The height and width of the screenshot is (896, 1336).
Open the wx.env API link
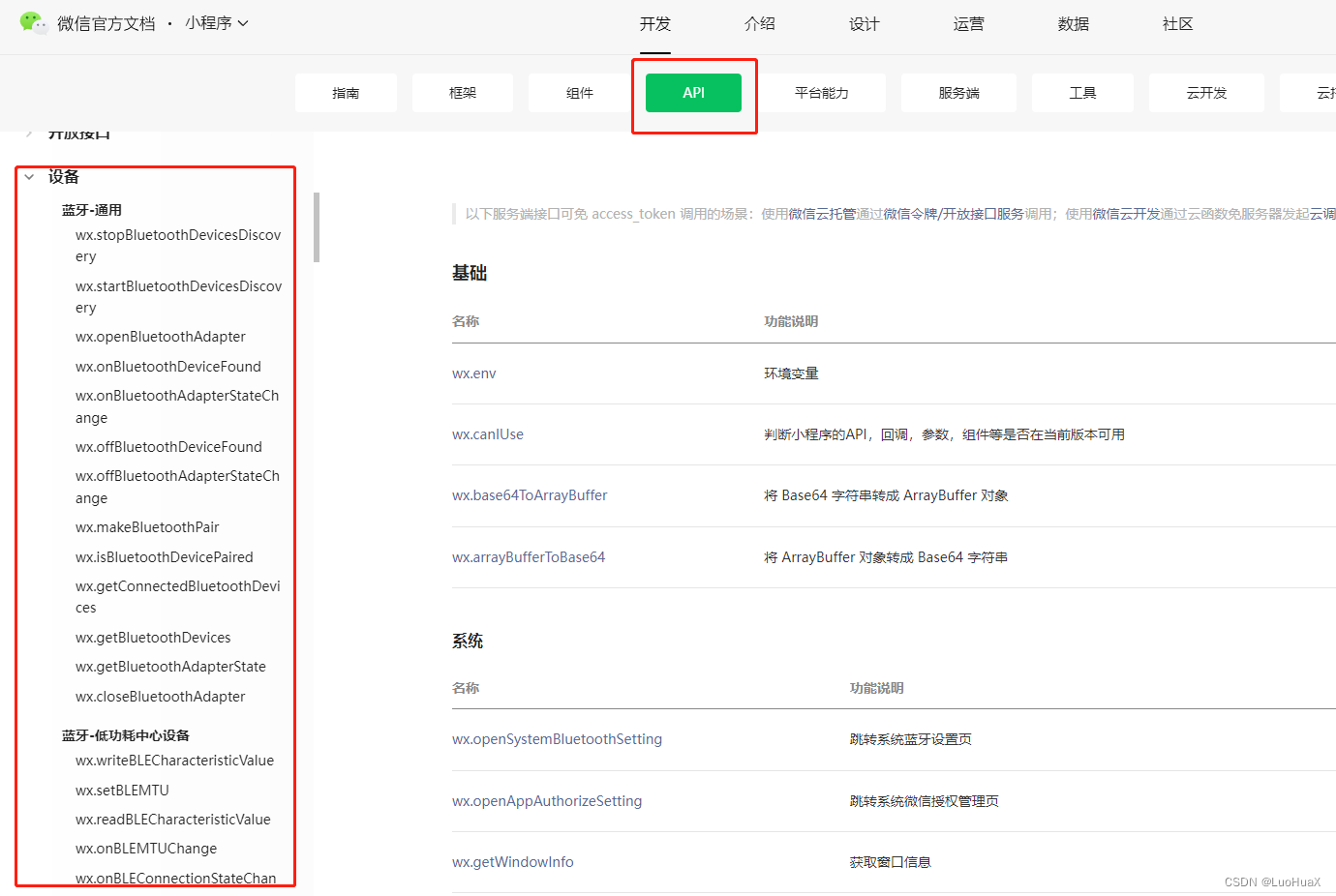tap(474, 373)
